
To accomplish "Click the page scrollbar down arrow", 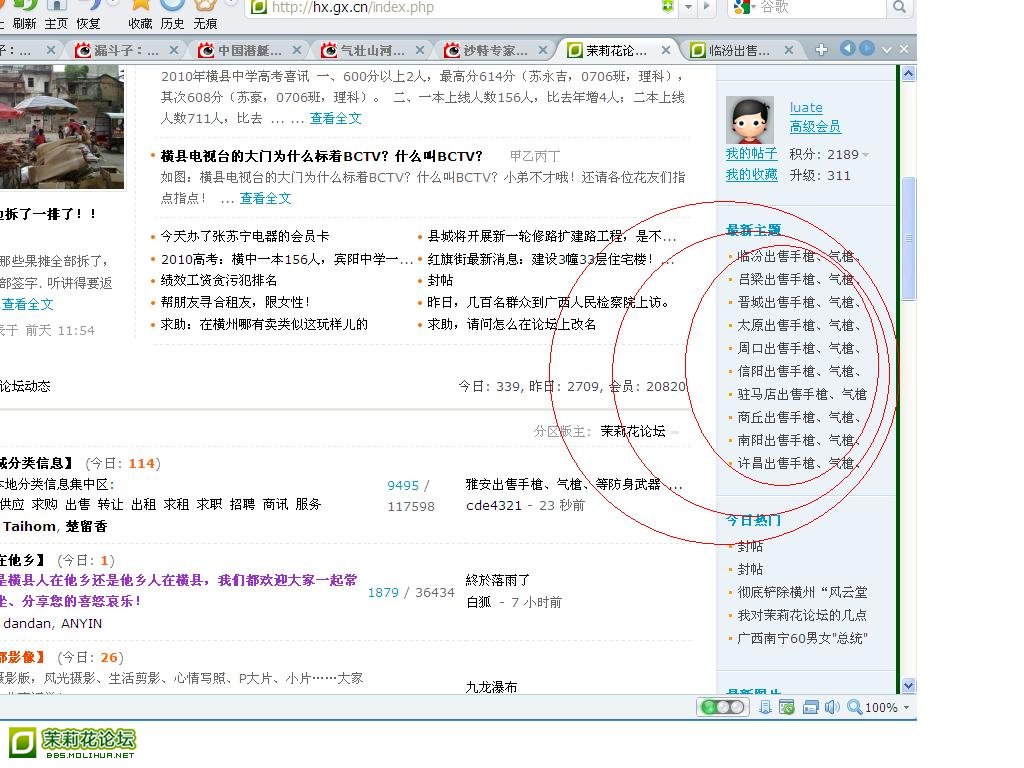I will tap(908, 685).
